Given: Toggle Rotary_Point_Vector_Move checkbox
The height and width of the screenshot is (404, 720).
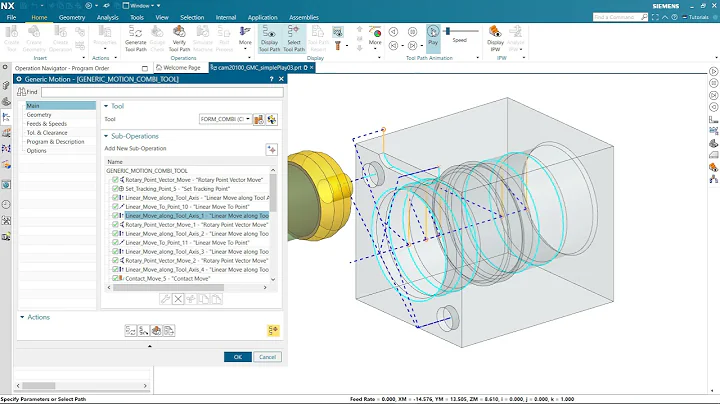Looking at the screenshot, I should pyautogui.click(x=115, y=180).
